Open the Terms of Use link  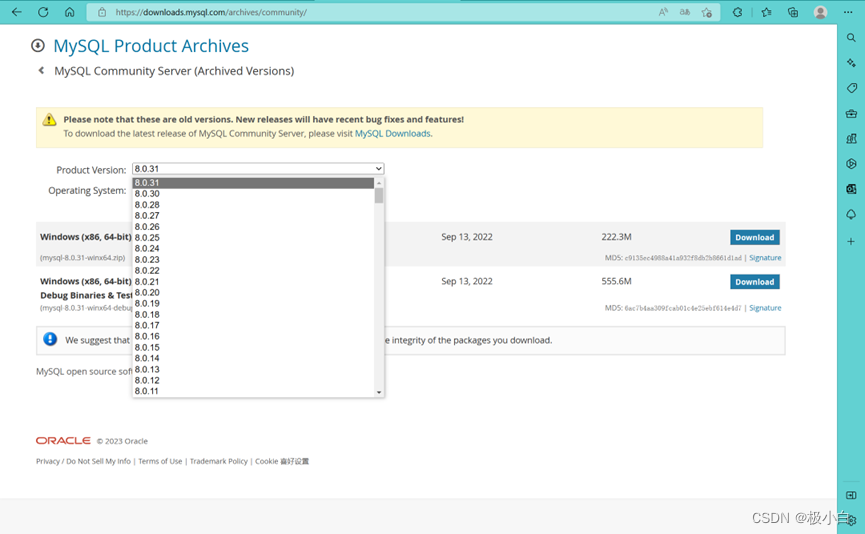click(x=160, y=461)
